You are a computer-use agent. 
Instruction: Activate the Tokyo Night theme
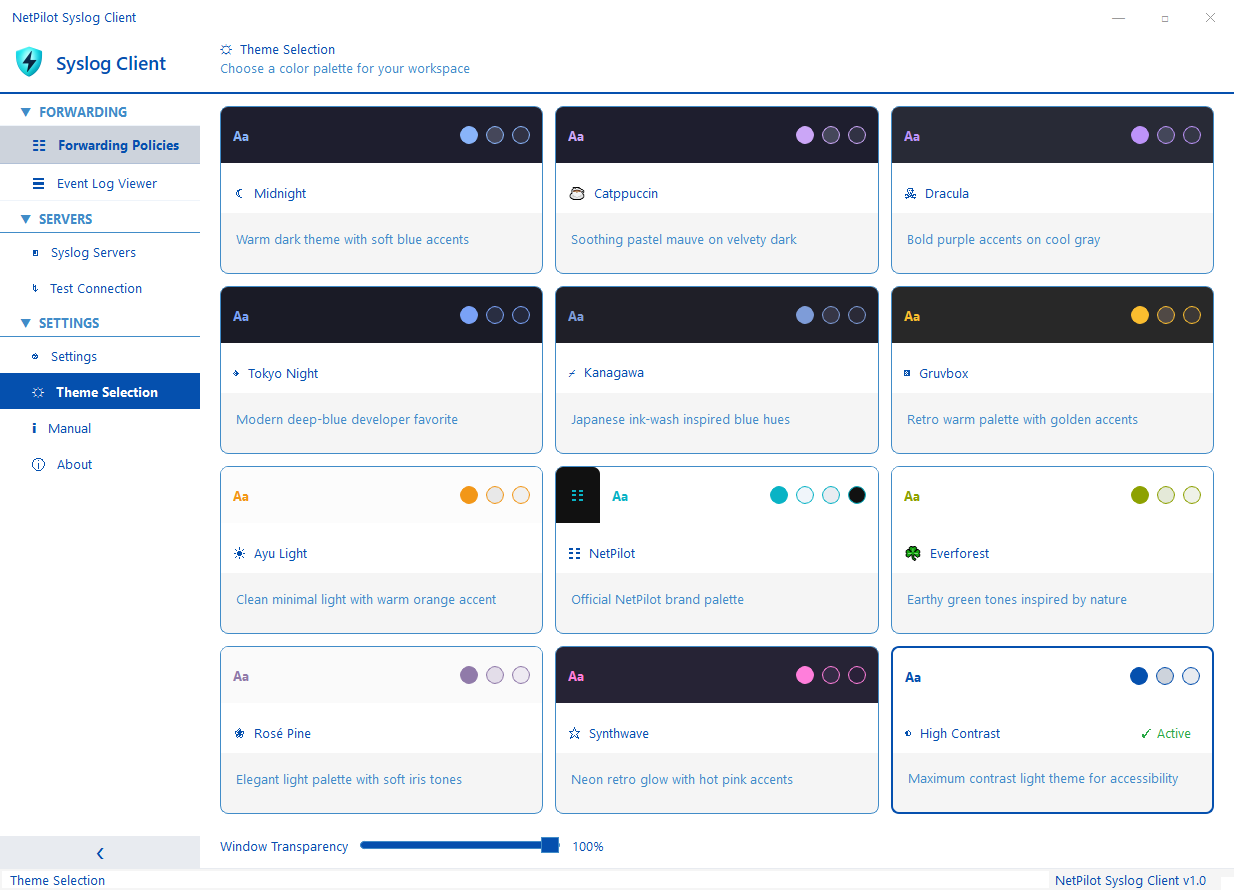point(381,370)
